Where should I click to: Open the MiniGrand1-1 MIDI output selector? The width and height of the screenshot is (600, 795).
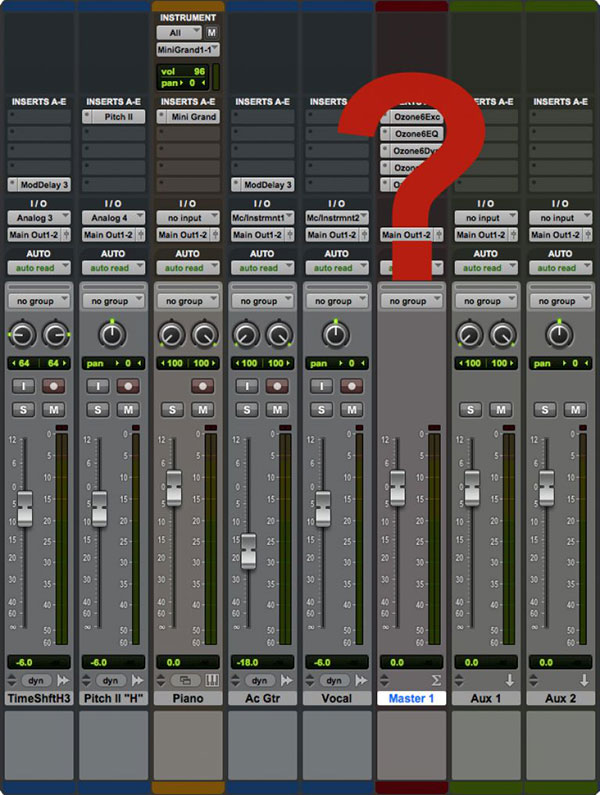point(187,49)
